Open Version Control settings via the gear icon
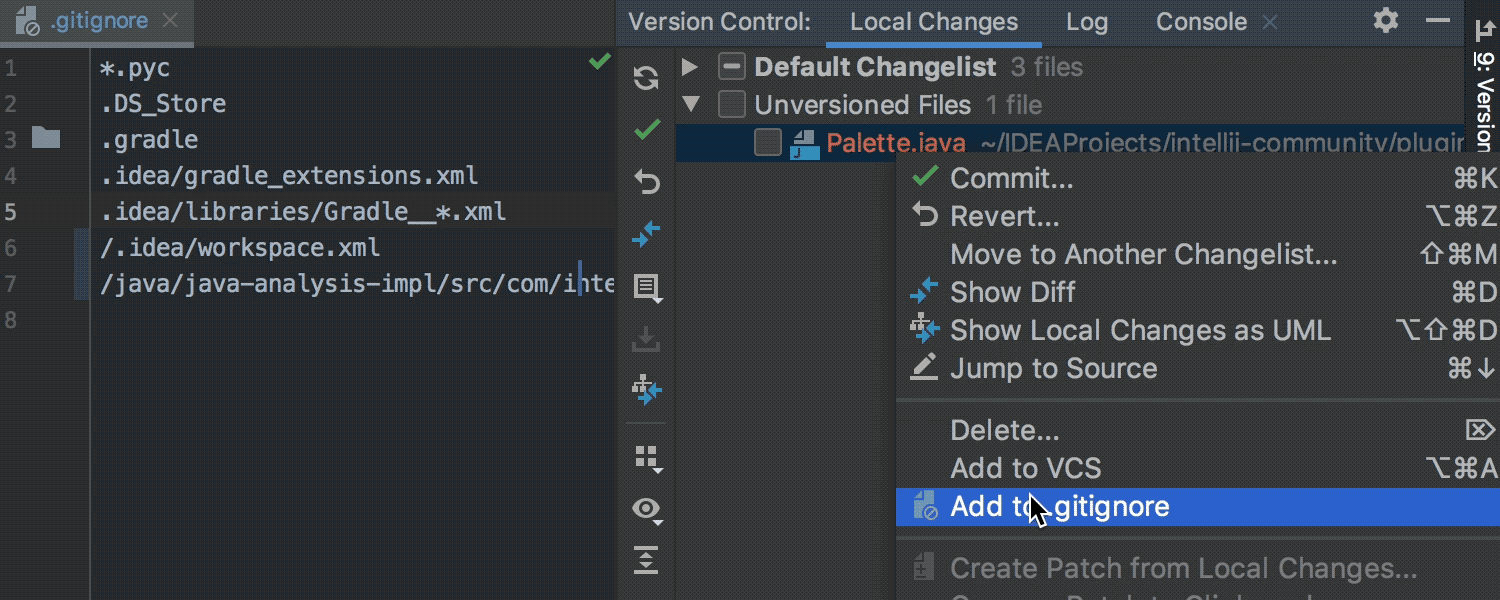The width and height of the screenshot is (1500, 600). point(1385,20)
